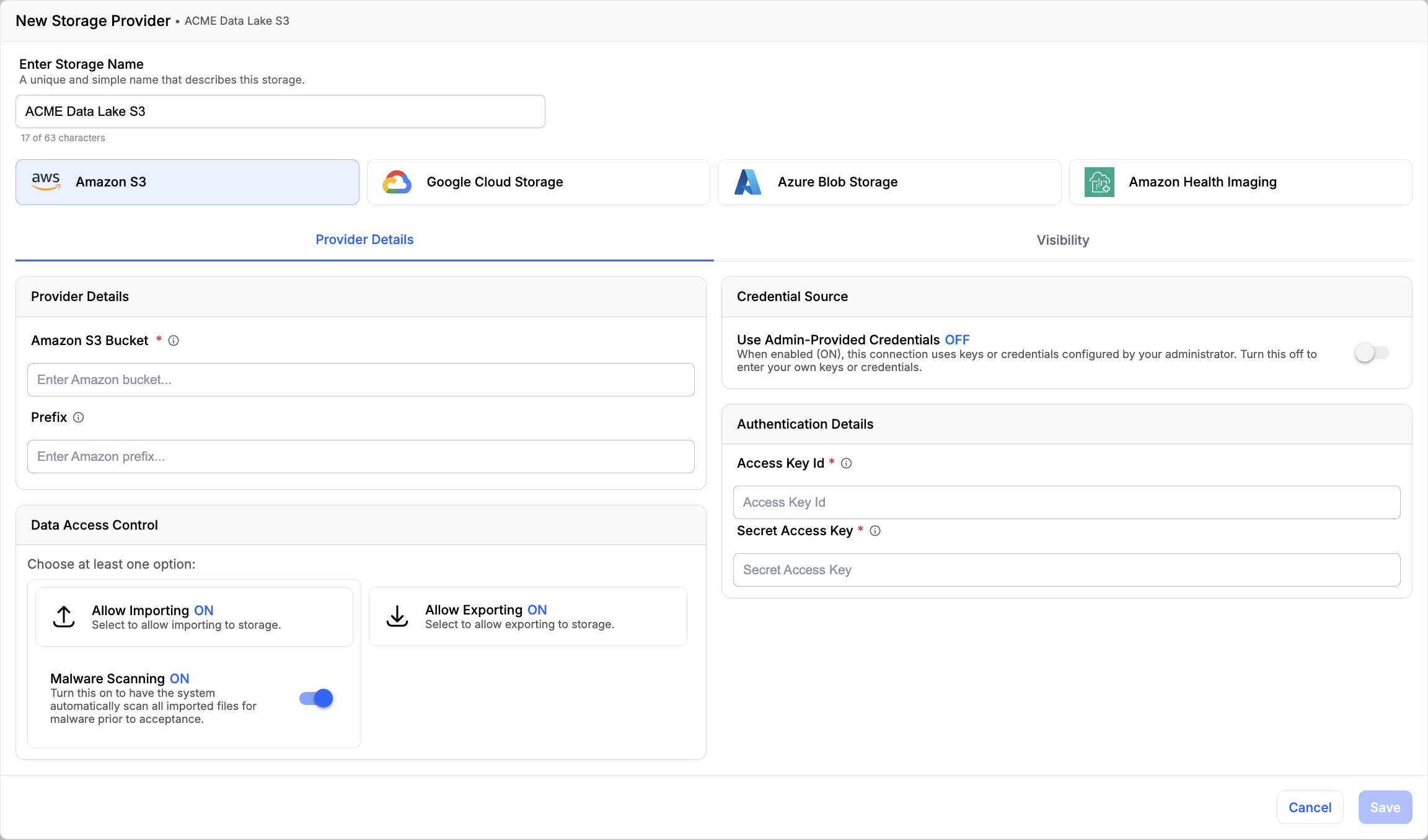Click the 'ACME Data Lake S3' header subtitle
The width and height of the screenshot is (1428, 840).
click(237, 21)
